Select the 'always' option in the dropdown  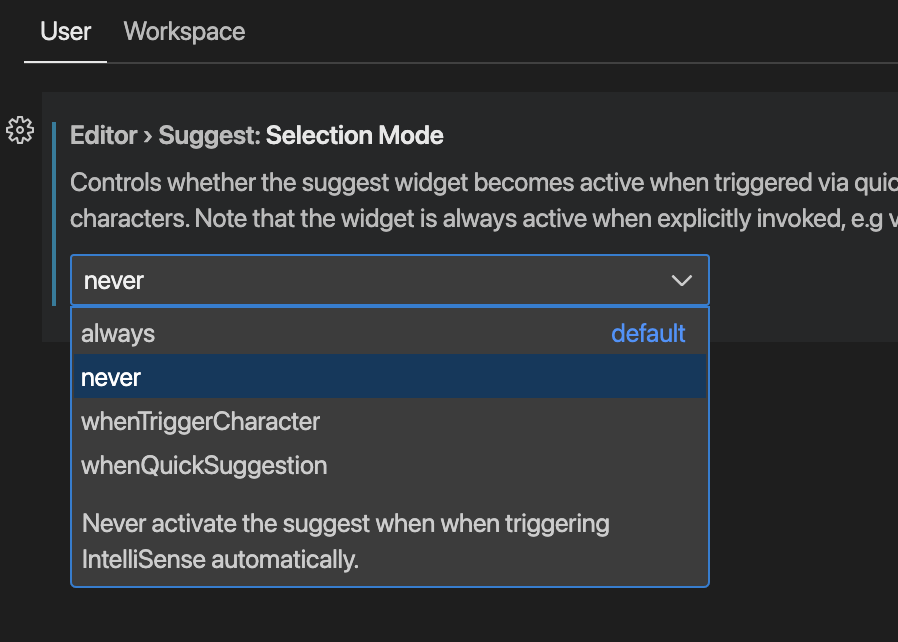117,333
